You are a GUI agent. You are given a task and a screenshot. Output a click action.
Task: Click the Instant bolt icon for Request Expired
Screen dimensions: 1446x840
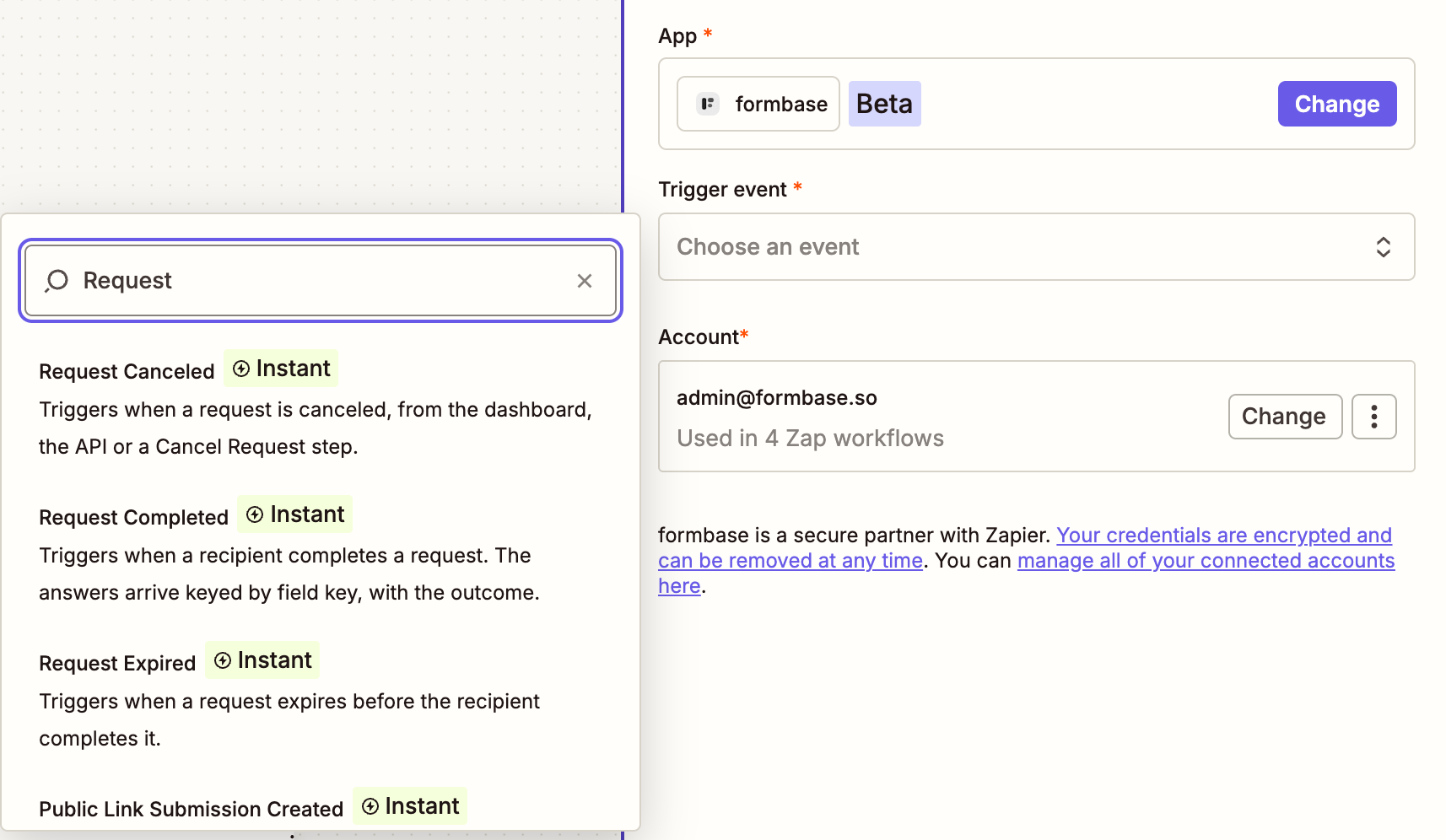pyautogui.click(x=223, y=661)
